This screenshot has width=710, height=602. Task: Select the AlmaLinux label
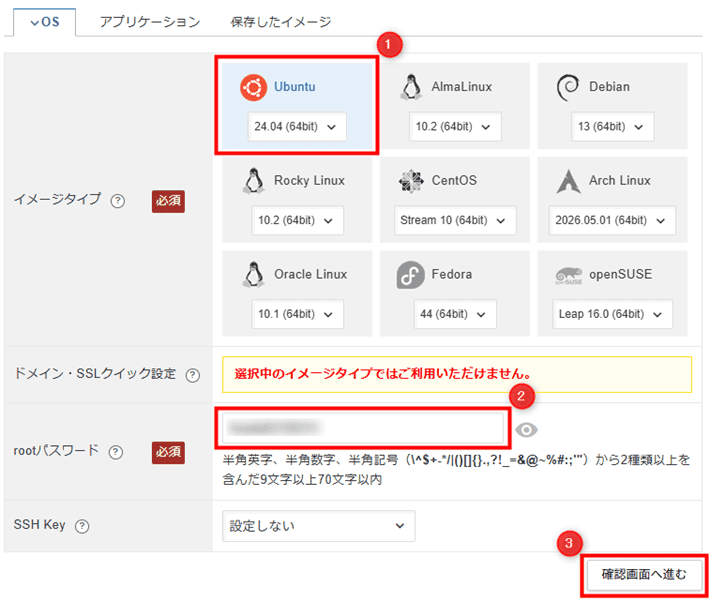[x=461, y=87]
